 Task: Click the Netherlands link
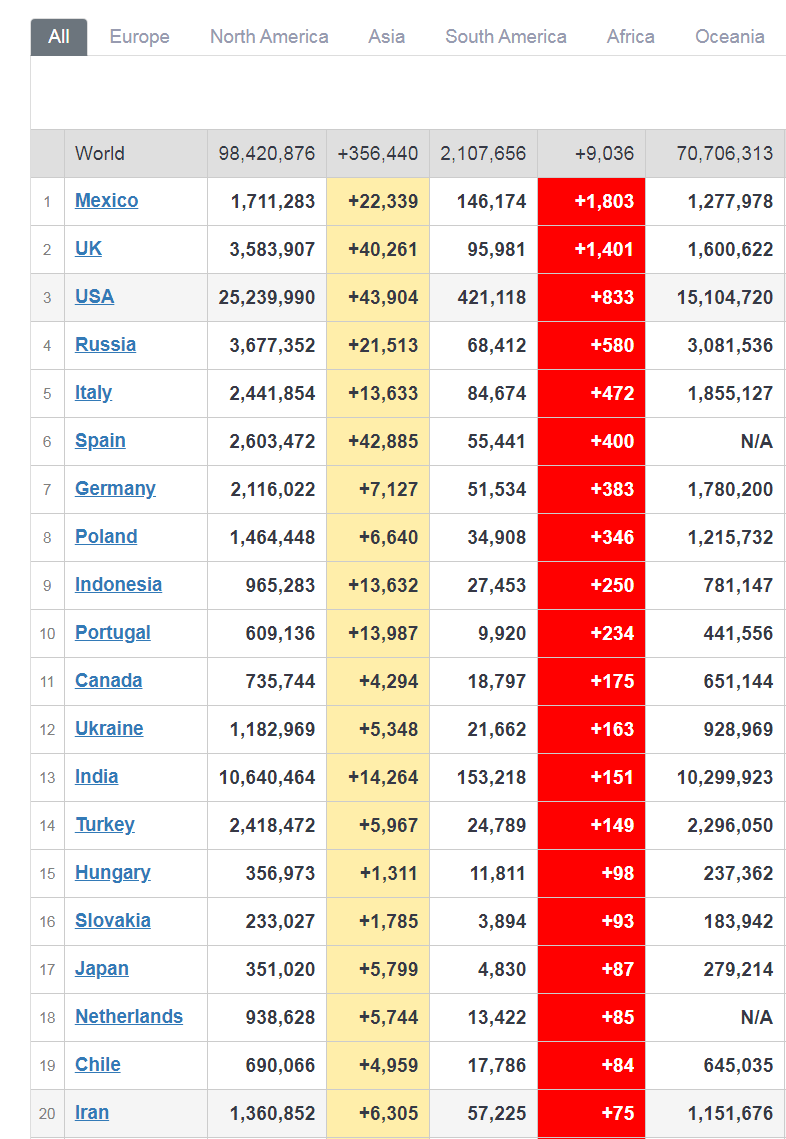129,1017
